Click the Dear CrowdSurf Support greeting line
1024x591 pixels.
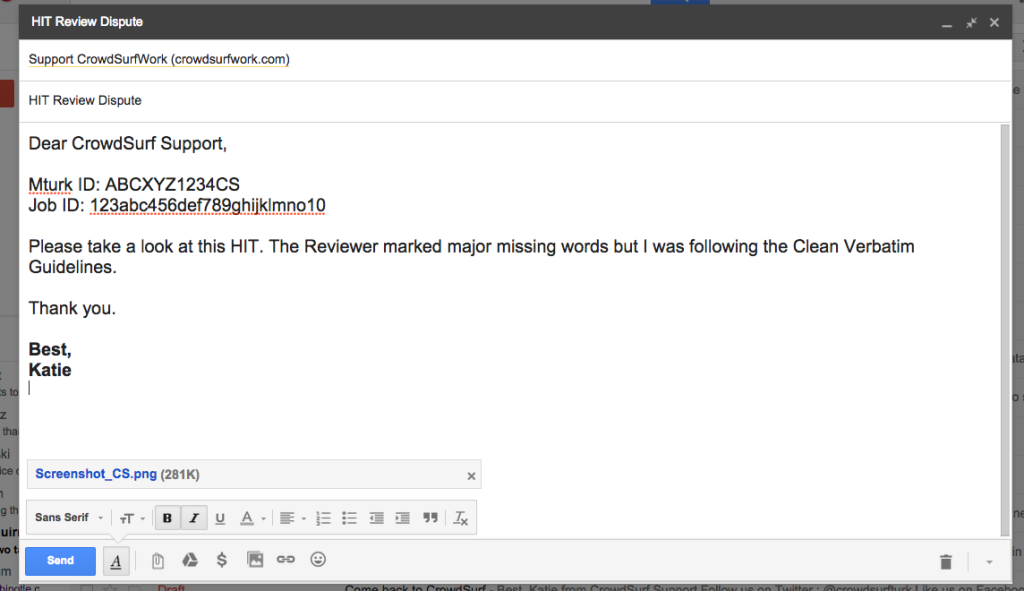pyautogui.click(x=127, y=144)
